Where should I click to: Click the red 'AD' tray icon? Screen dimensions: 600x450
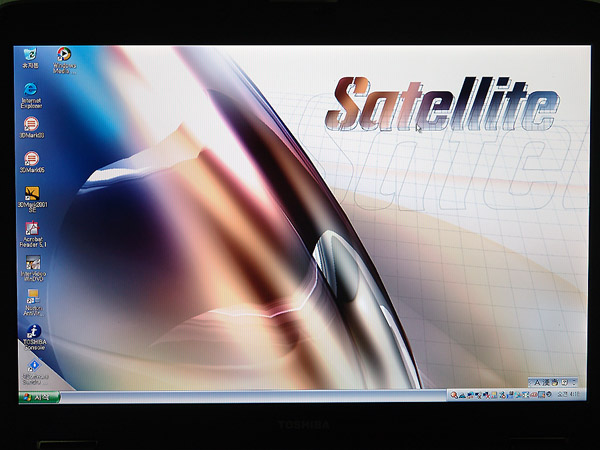click(x=533, y=395)
